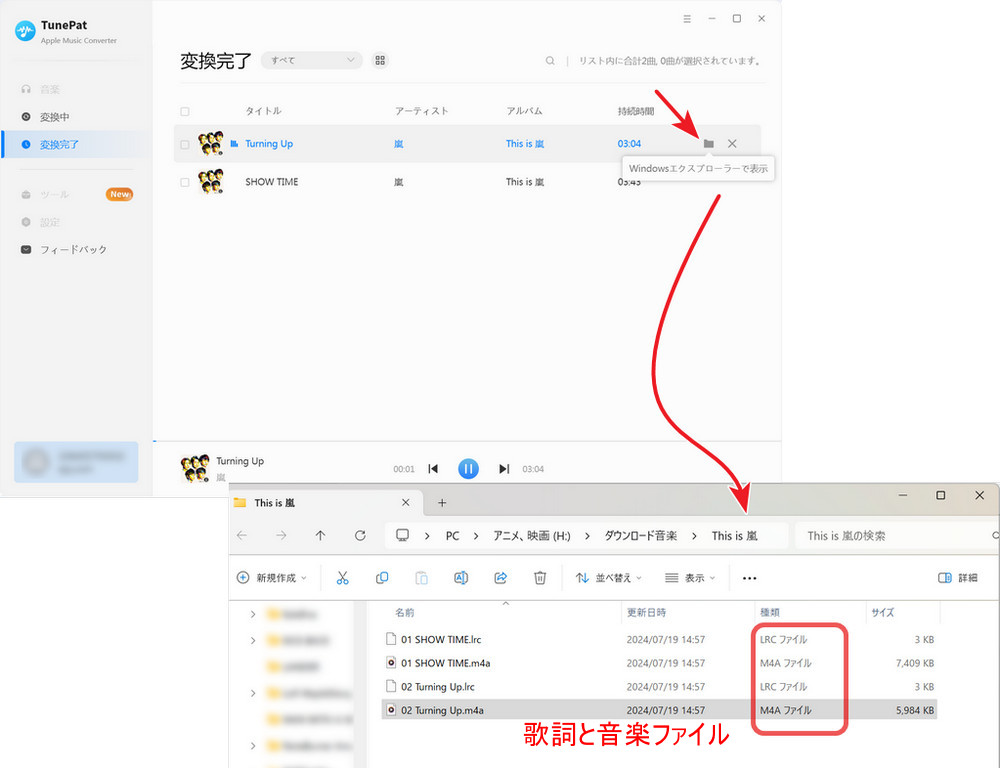Open 設定 in TunePat sidebar
The height and width of the screenshot is (768, 1000).
[50, 222]
